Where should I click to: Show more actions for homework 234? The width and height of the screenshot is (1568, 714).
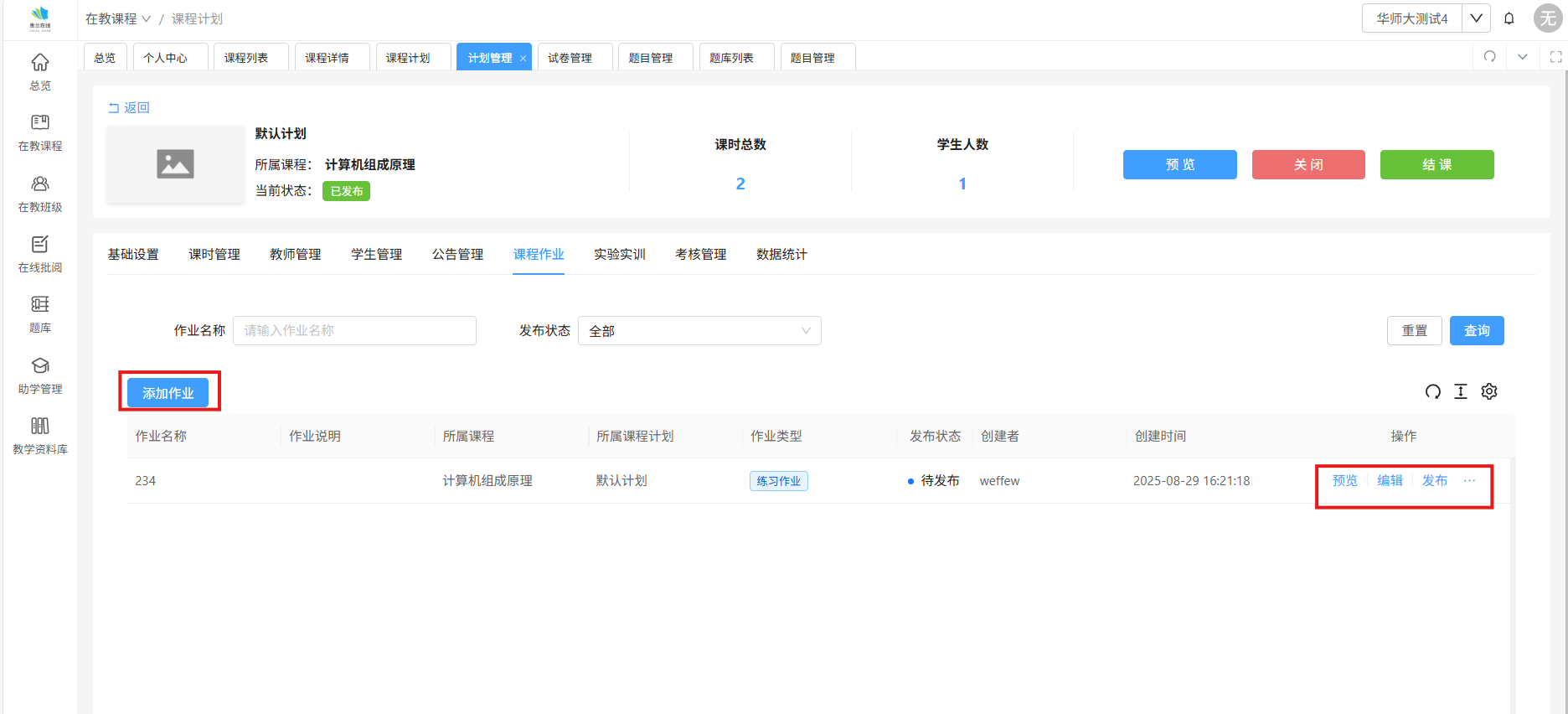tap(1469, 481)
